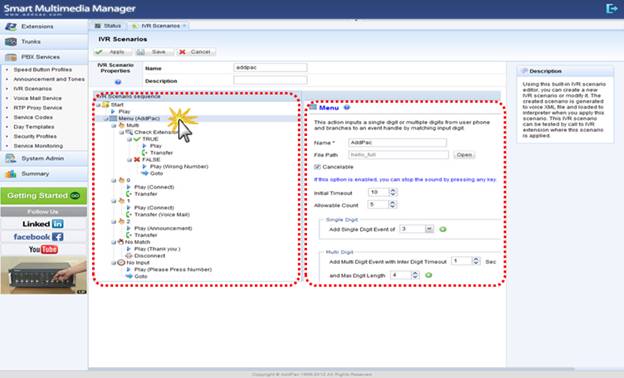Viewport: 624px width, 378px height.
Task: Collapse the digit 2 event node
Action: click(x=114, y=222)
